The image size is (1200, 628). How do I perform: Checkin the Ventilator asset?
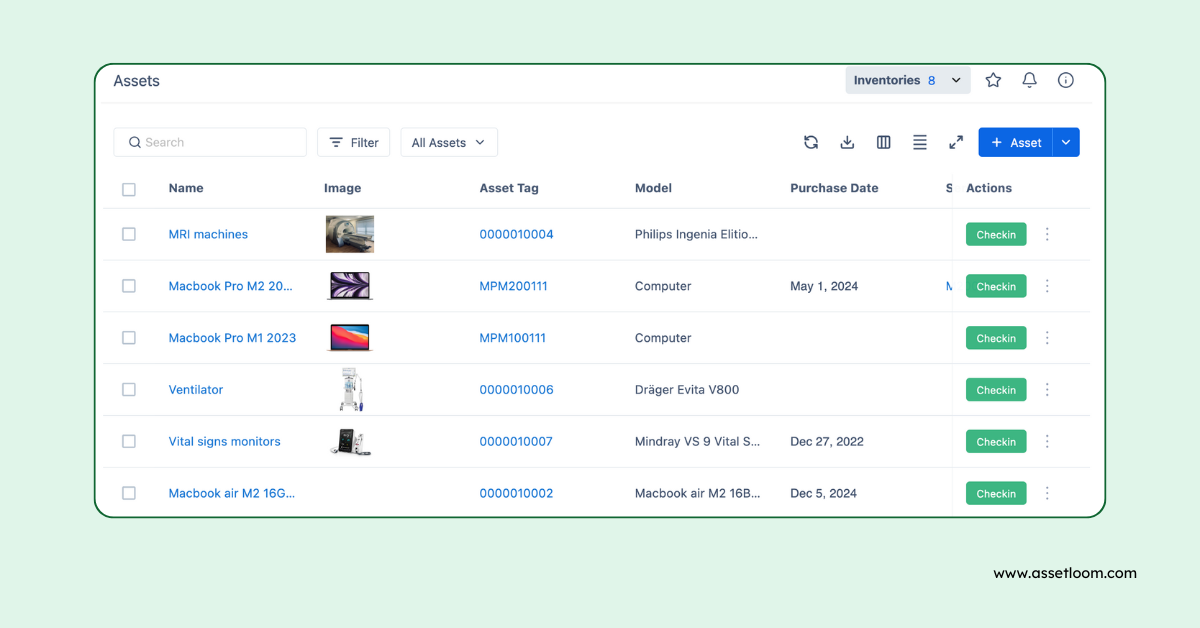pos(996,390)
